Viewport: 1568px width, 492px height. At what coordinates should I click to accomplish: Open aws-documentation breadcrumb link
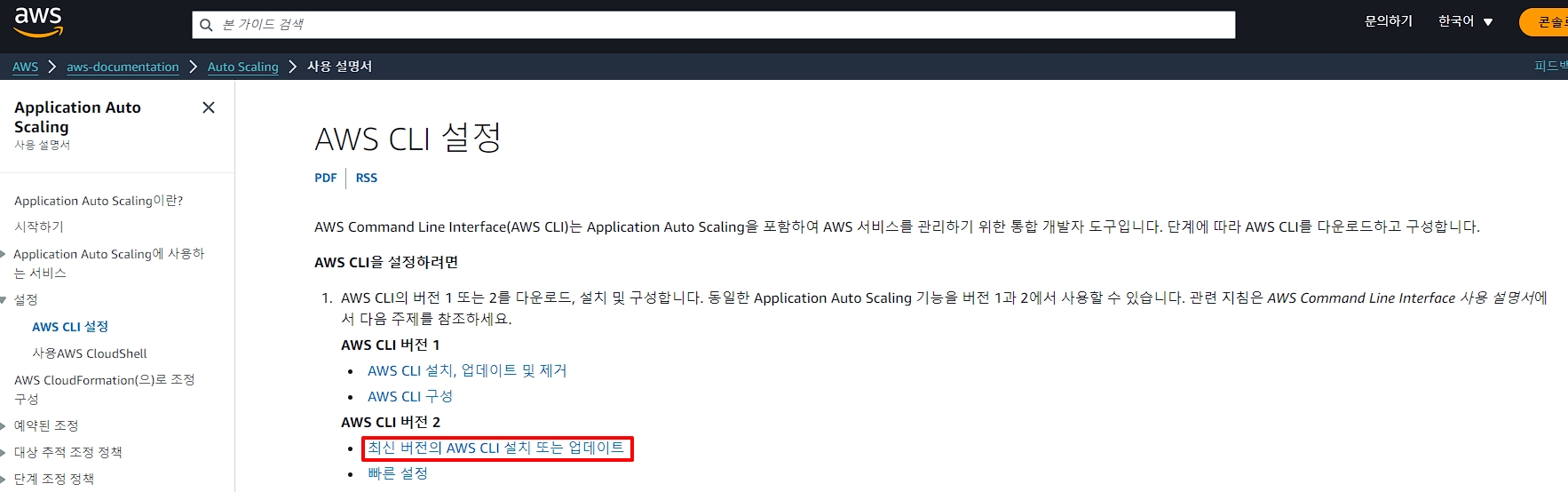(x=123, y=67)
